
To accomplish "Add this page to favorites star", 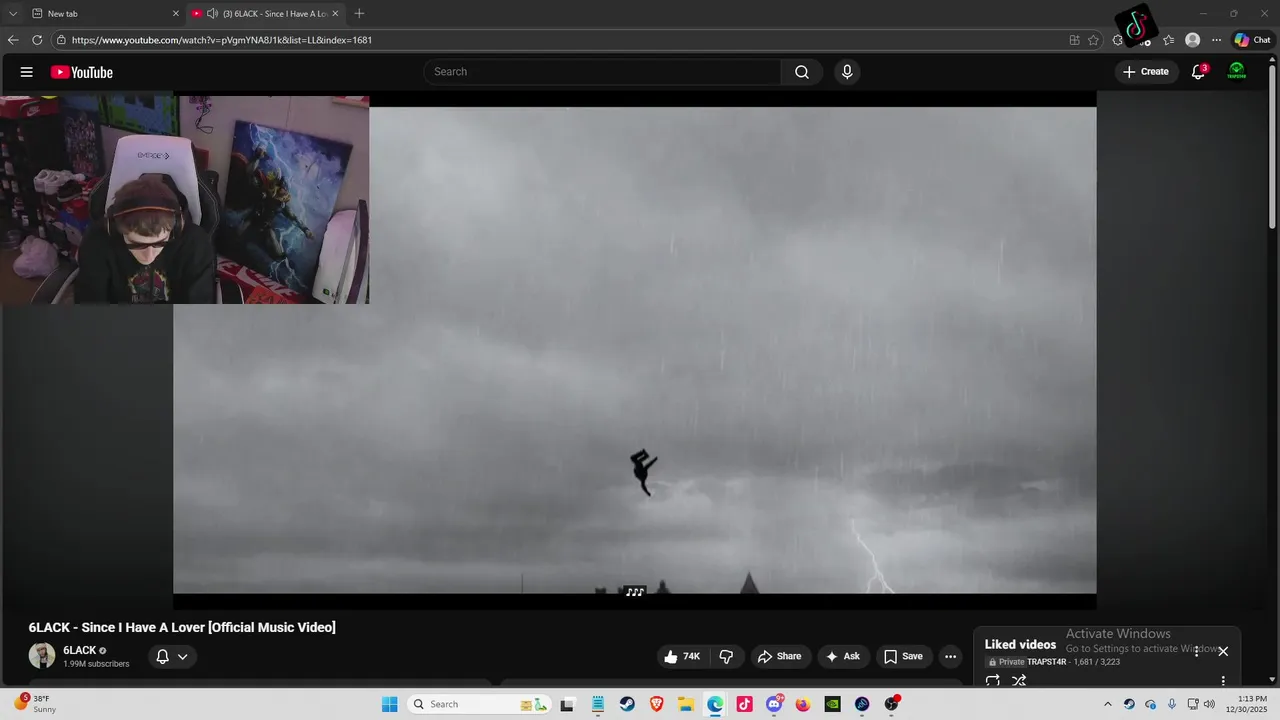I will pyautogui.click(x=1093, y=40).
